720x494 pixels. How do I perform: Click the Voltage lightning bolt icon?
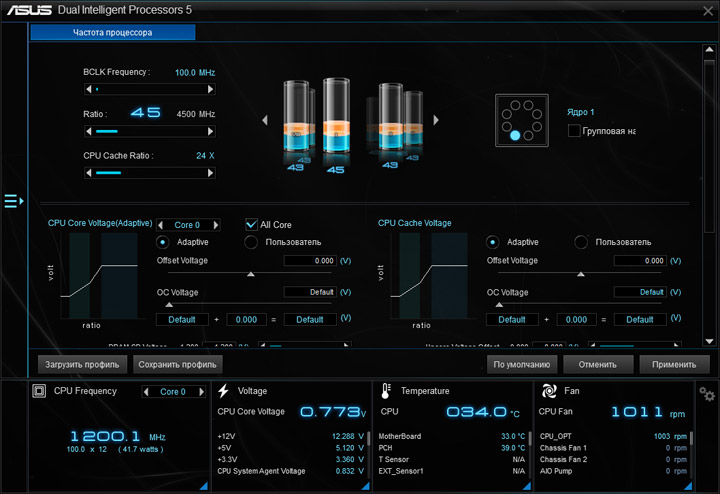click(x=224, y=391)
